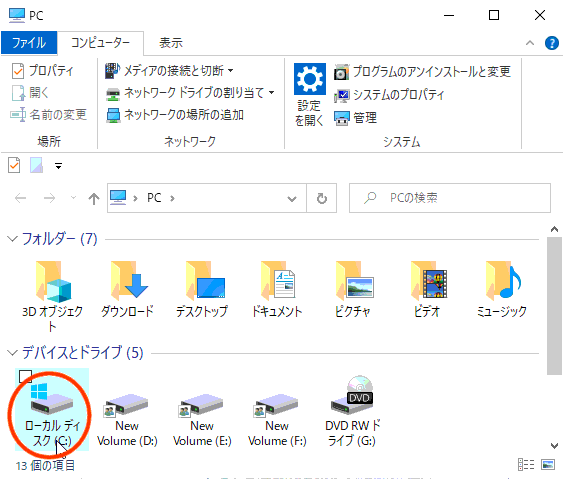The image size is (564, 479).
Task: Click the vertical scrollbar thumb
Action: coord(554,306)
